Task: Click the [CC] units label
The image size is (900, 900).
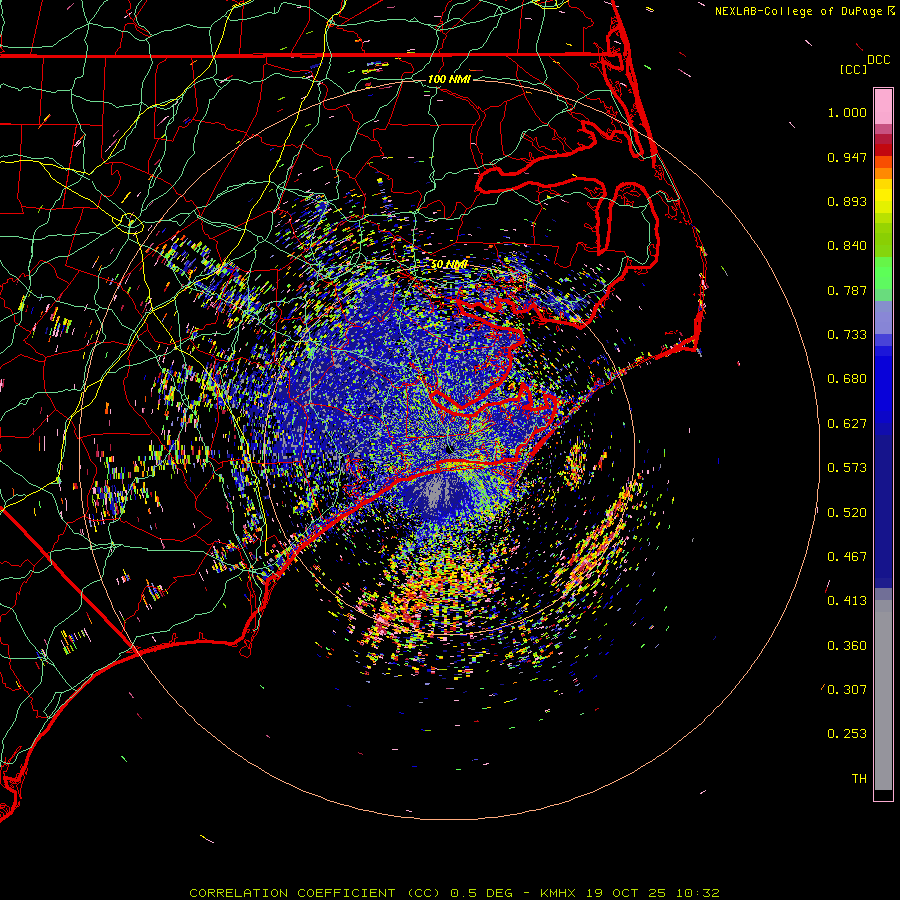Action: tap(853, 69)
